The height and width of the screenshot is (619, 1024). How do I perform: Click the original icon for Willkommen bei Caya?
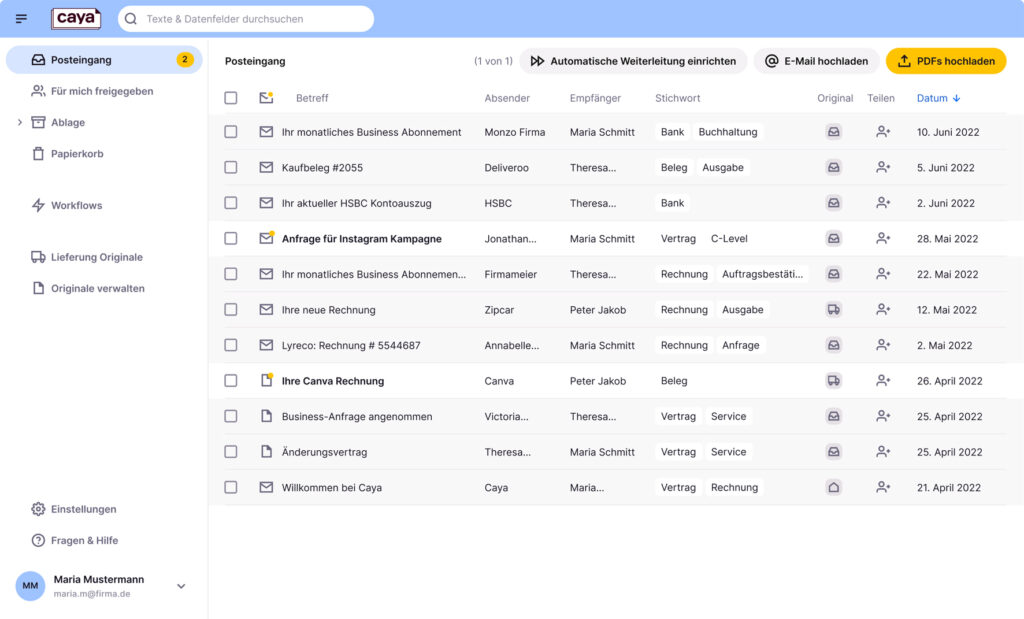[x=834, y=487]
